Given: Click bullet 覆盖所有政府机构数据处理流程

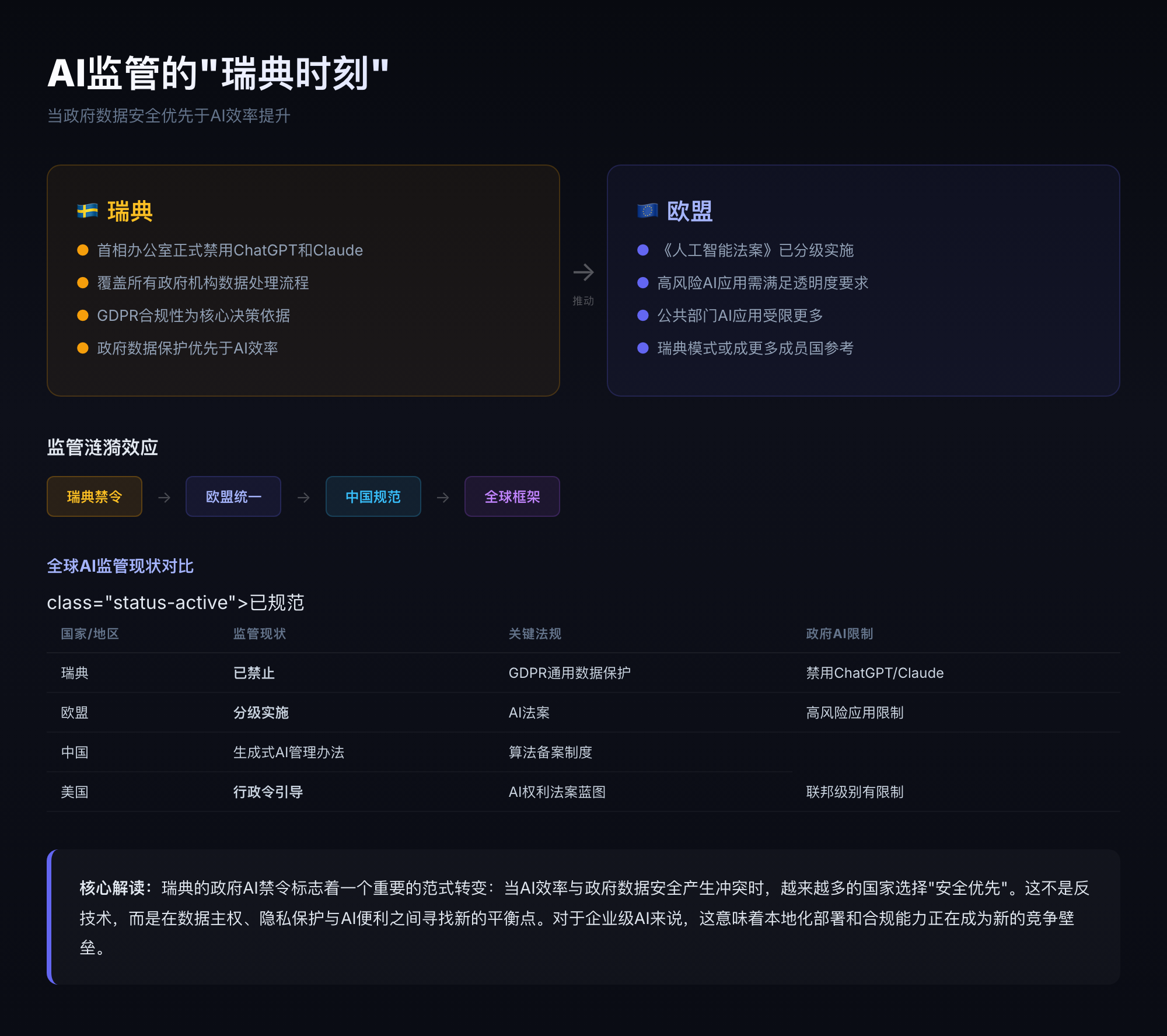Looking at the screenshot, I should click(x=203, y=283).
